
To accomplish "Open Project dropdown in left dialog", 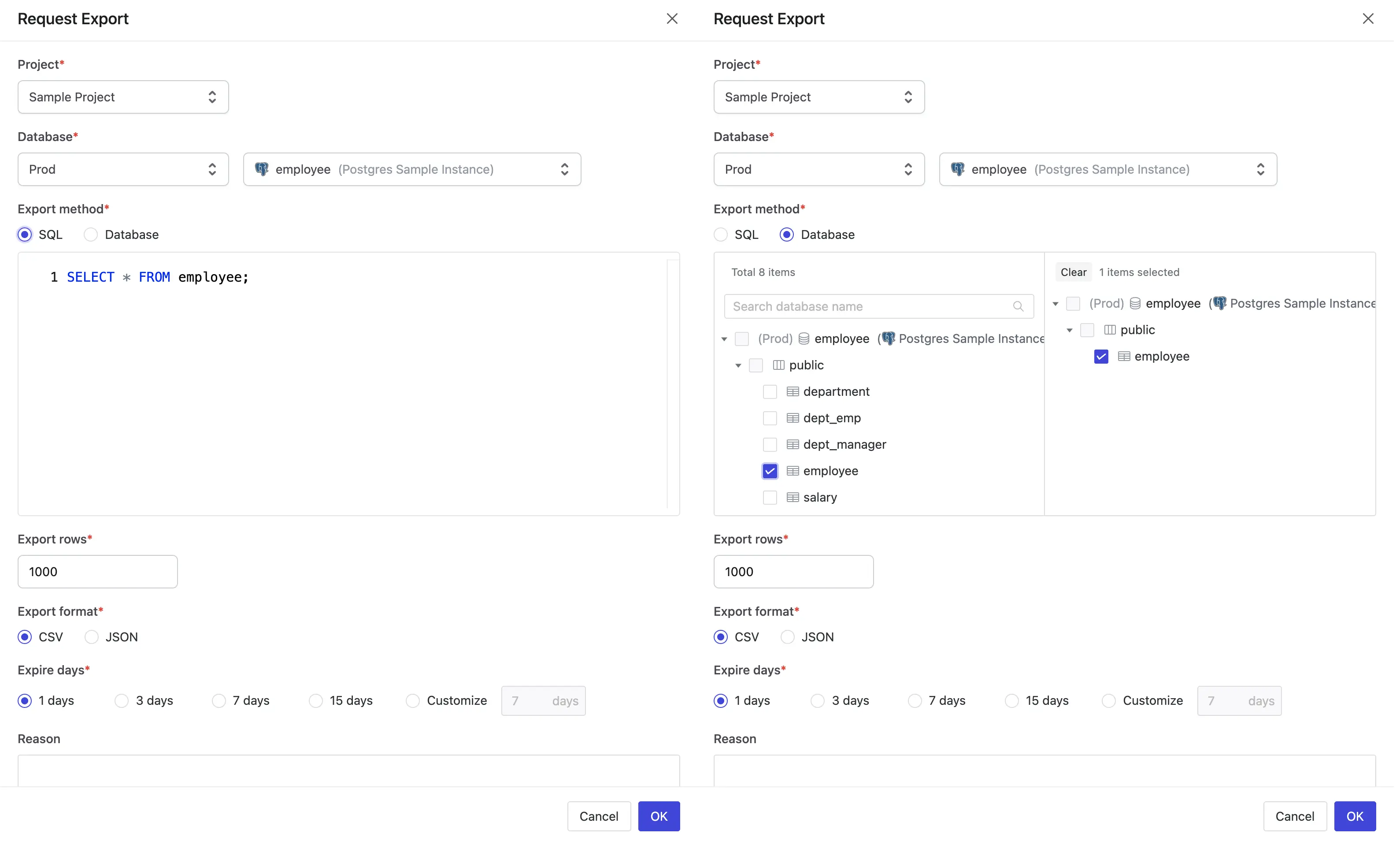I will (x=123, y=97).
